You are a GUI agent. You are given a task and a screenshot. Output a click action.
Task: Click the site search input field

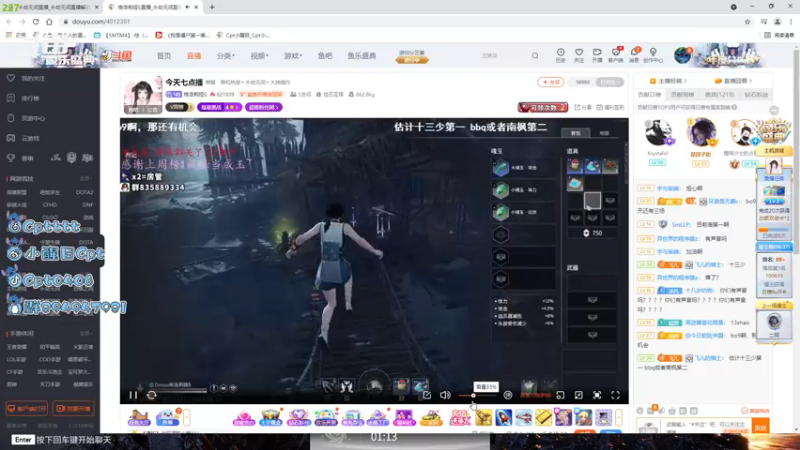click(503, 56)
